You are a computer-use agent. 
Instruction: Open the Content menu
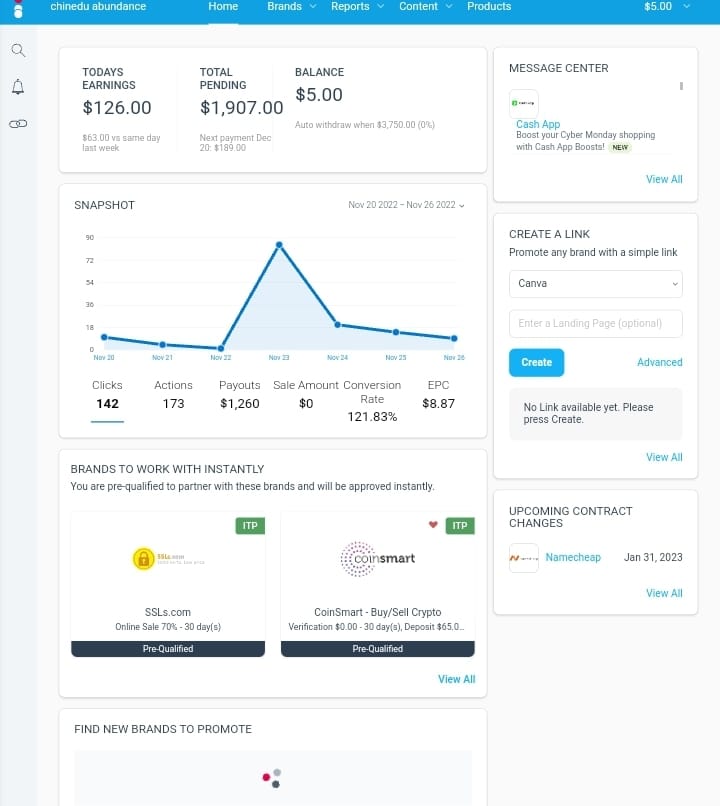tap(418, 7)
